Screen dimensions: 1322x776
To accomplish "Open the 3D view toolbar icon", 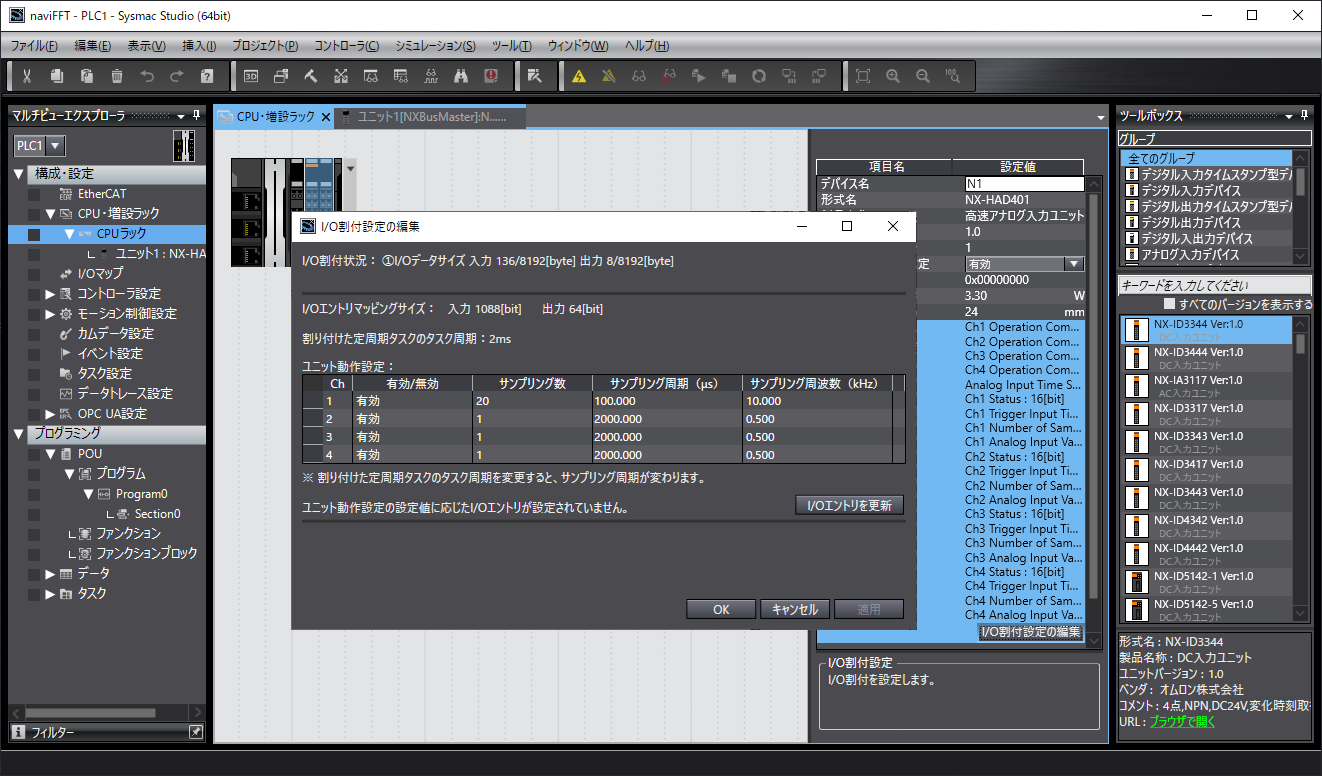I will [251, 76].
